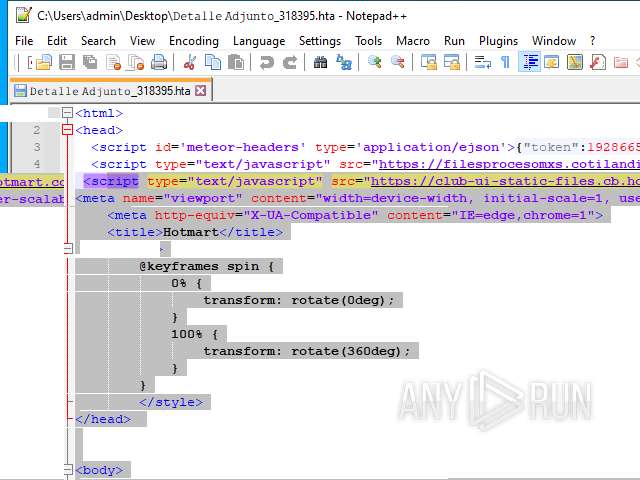Paste clipboard using the Paste icon

[x=236, y=62]
